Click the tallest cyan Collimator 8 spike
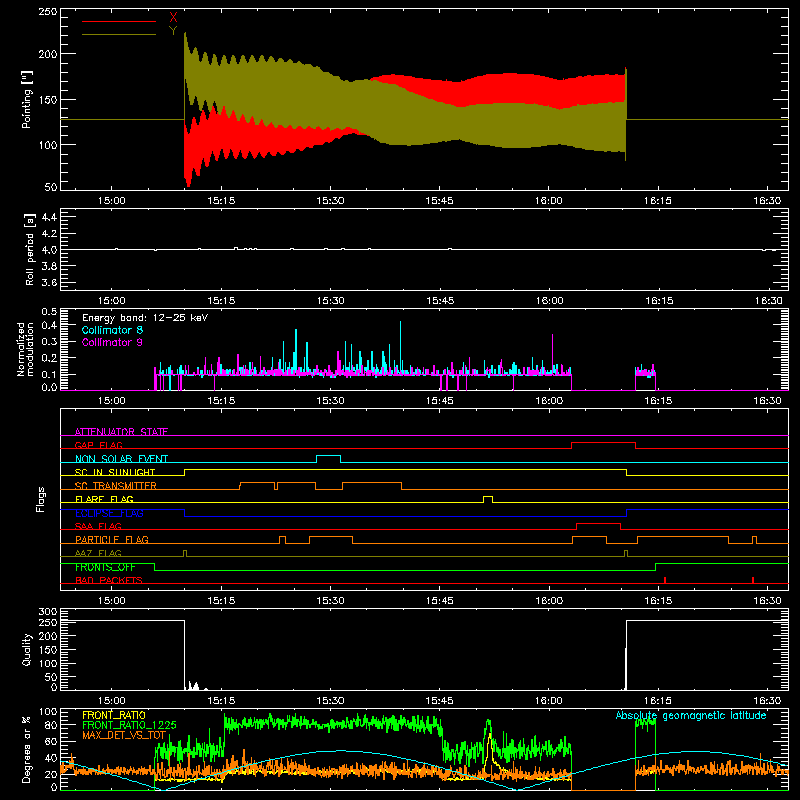Image resolution: width=800 pixels, height=800 pixels. tap(401, 347)
